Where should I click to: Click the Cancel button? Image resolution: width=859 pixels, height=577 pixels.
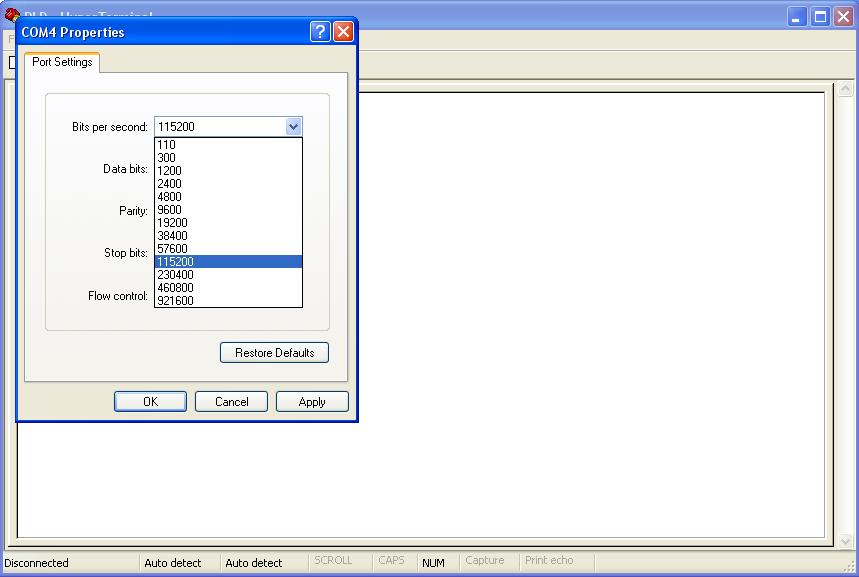point(231,402)
